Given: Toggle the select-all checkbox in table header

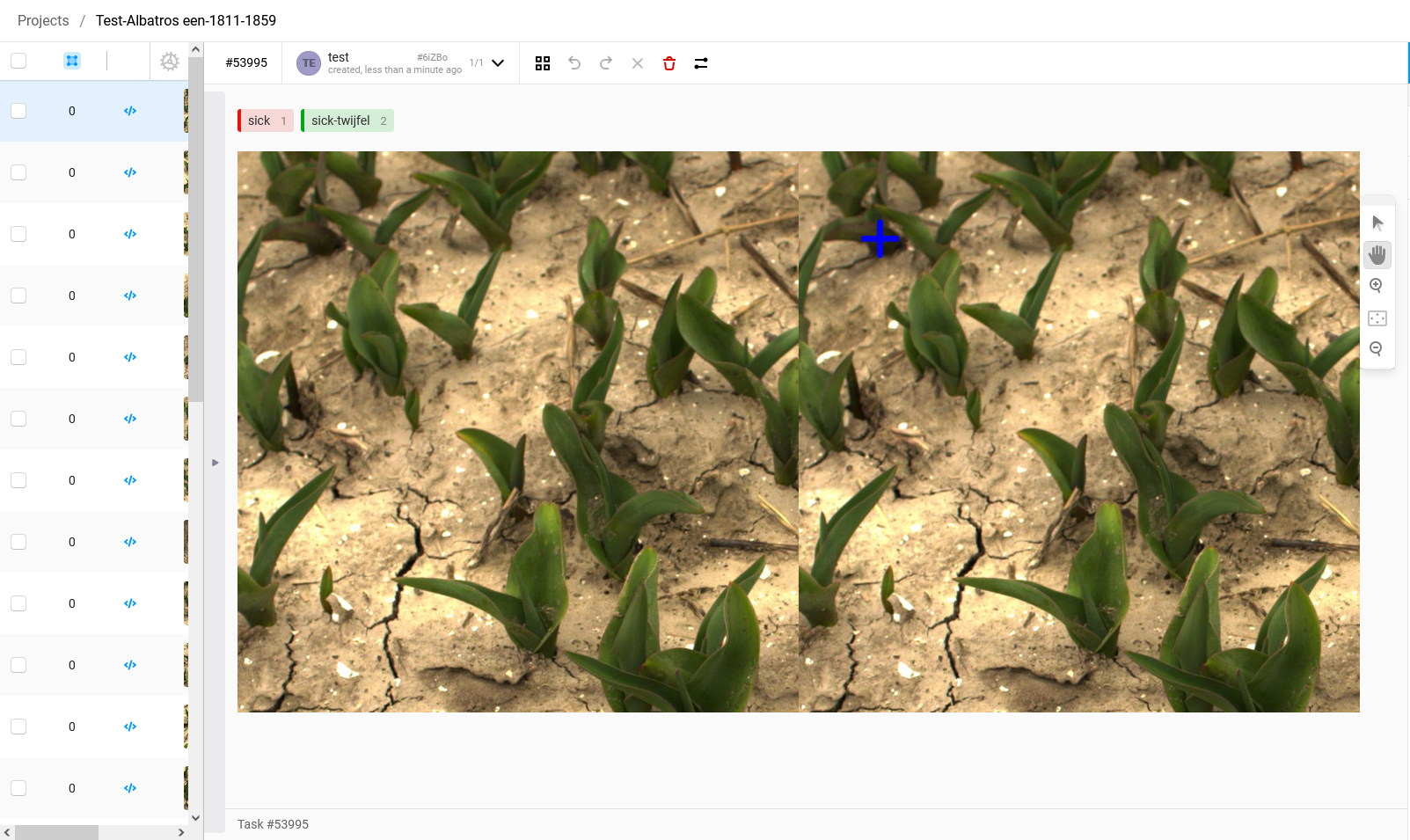Looking at the screenshot, I should pyautogui.click(x=18, y=61).
